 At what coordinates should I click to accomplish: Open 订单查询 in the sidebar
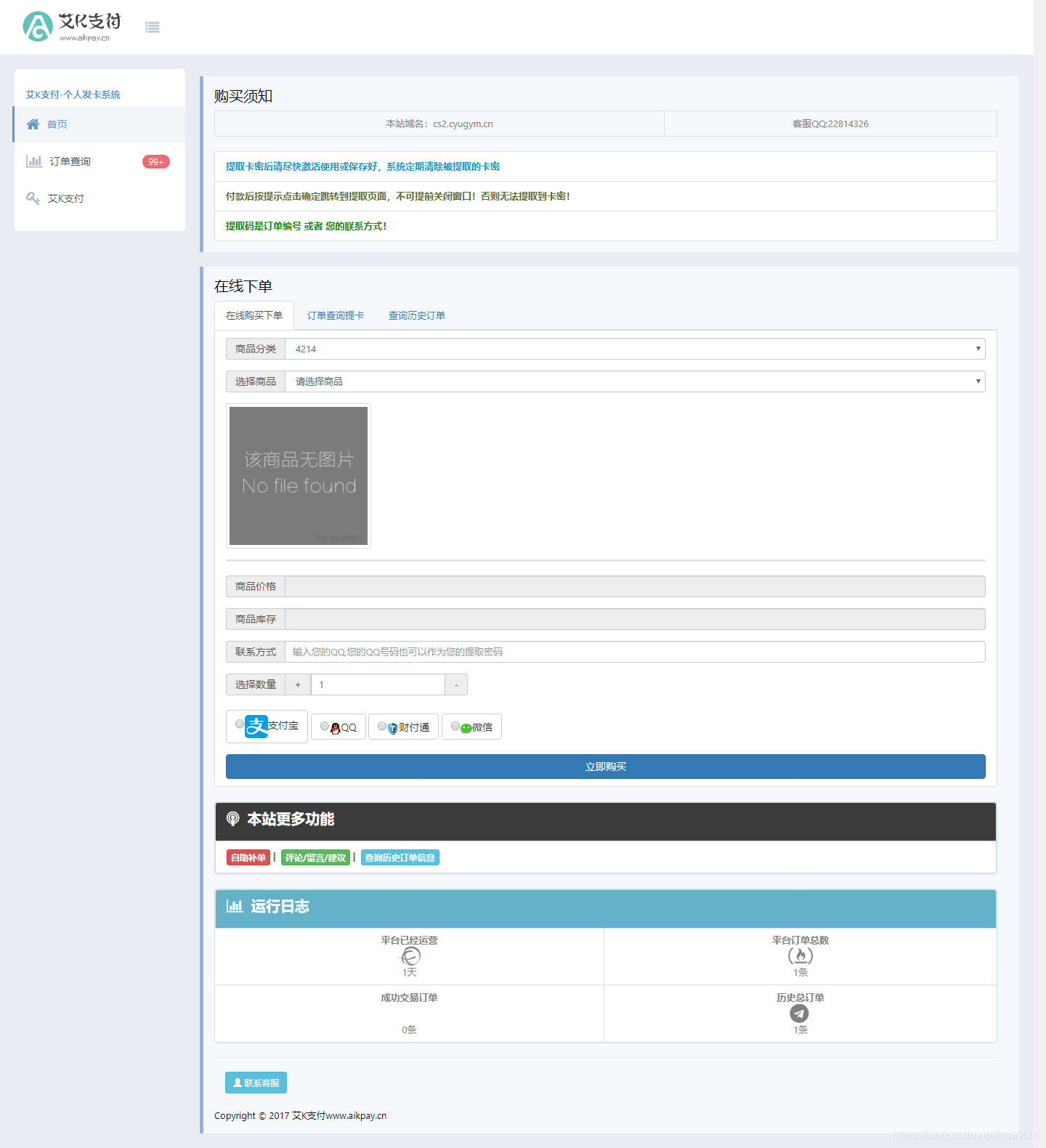pyautogui.click(x=100, y=161)
